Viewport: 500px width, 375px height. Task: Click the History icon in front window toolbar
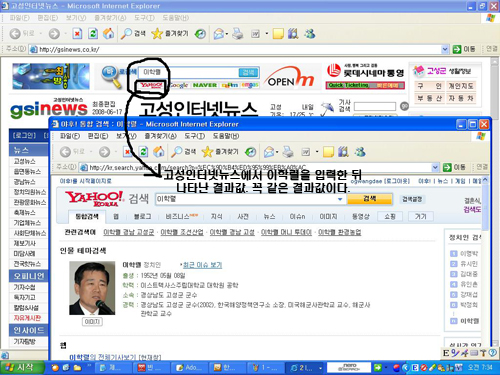250,152
